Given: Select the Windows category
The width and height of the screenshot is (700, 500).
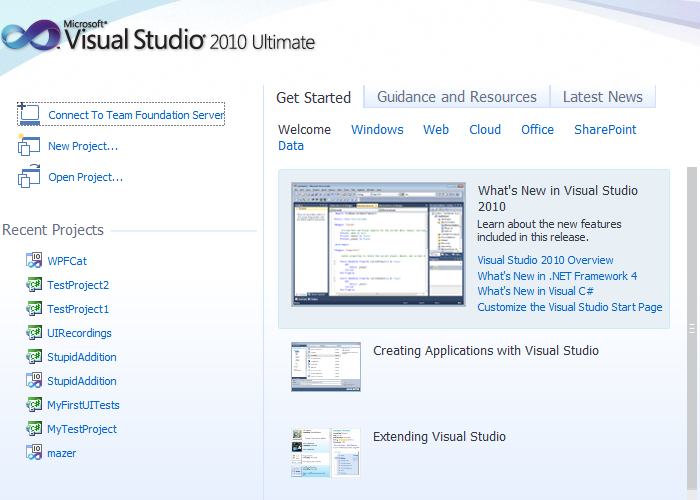Looking at the screenshot, I should pos(377,129).
